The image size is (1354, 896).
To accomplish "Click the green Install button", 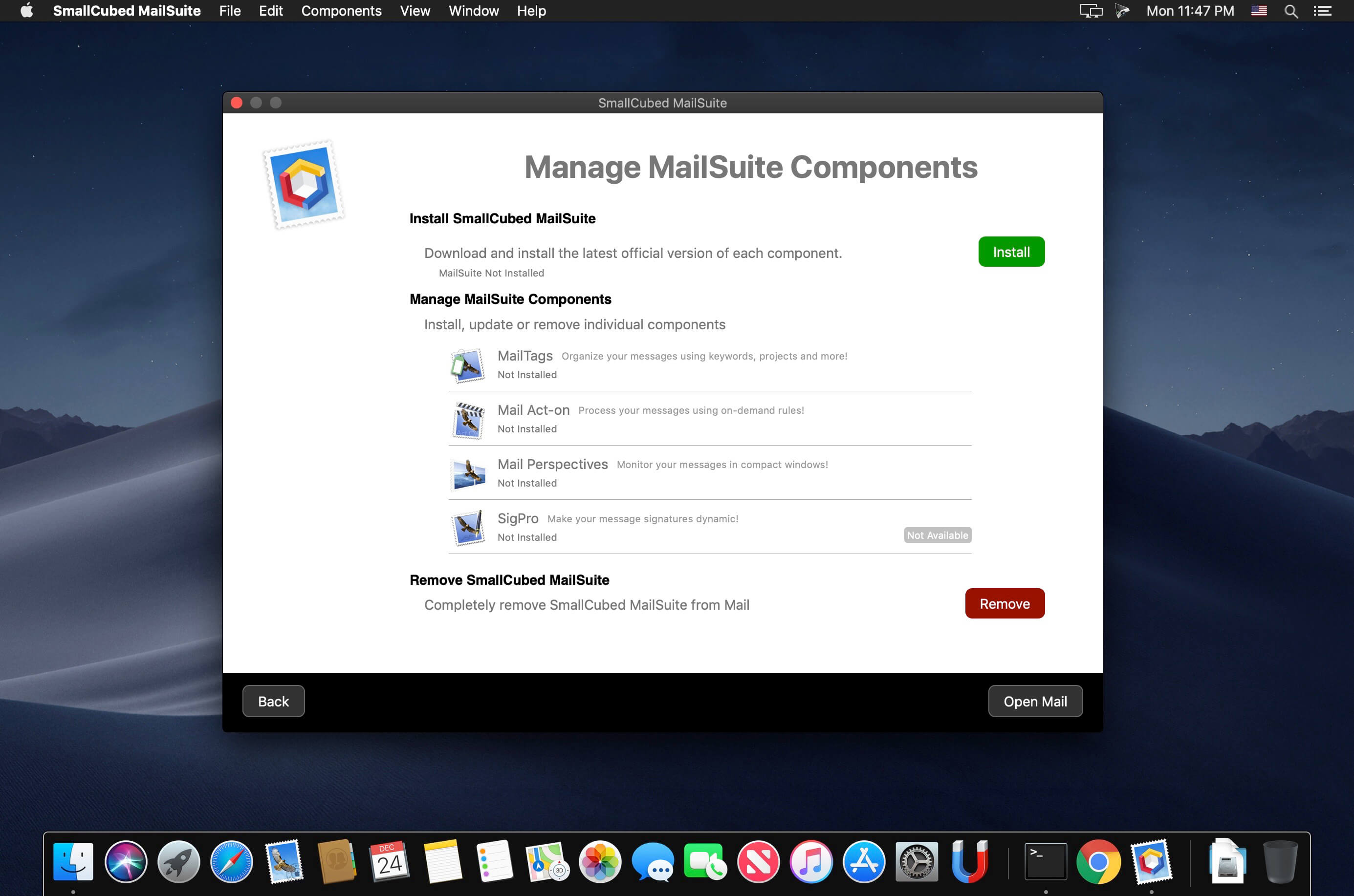I will coord(1011,252).
